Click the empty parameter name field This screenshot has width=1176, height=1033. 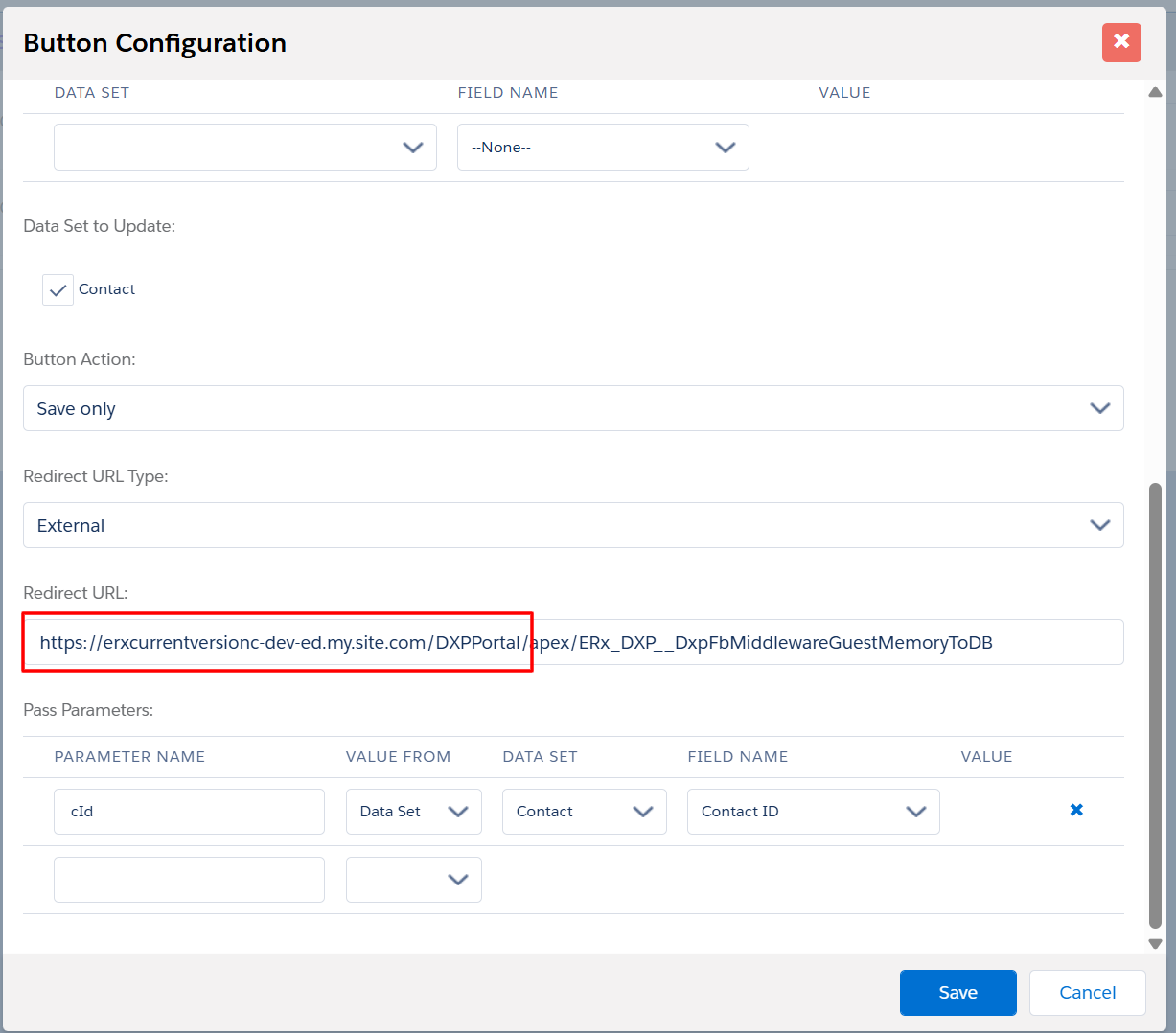pos(189,880)
